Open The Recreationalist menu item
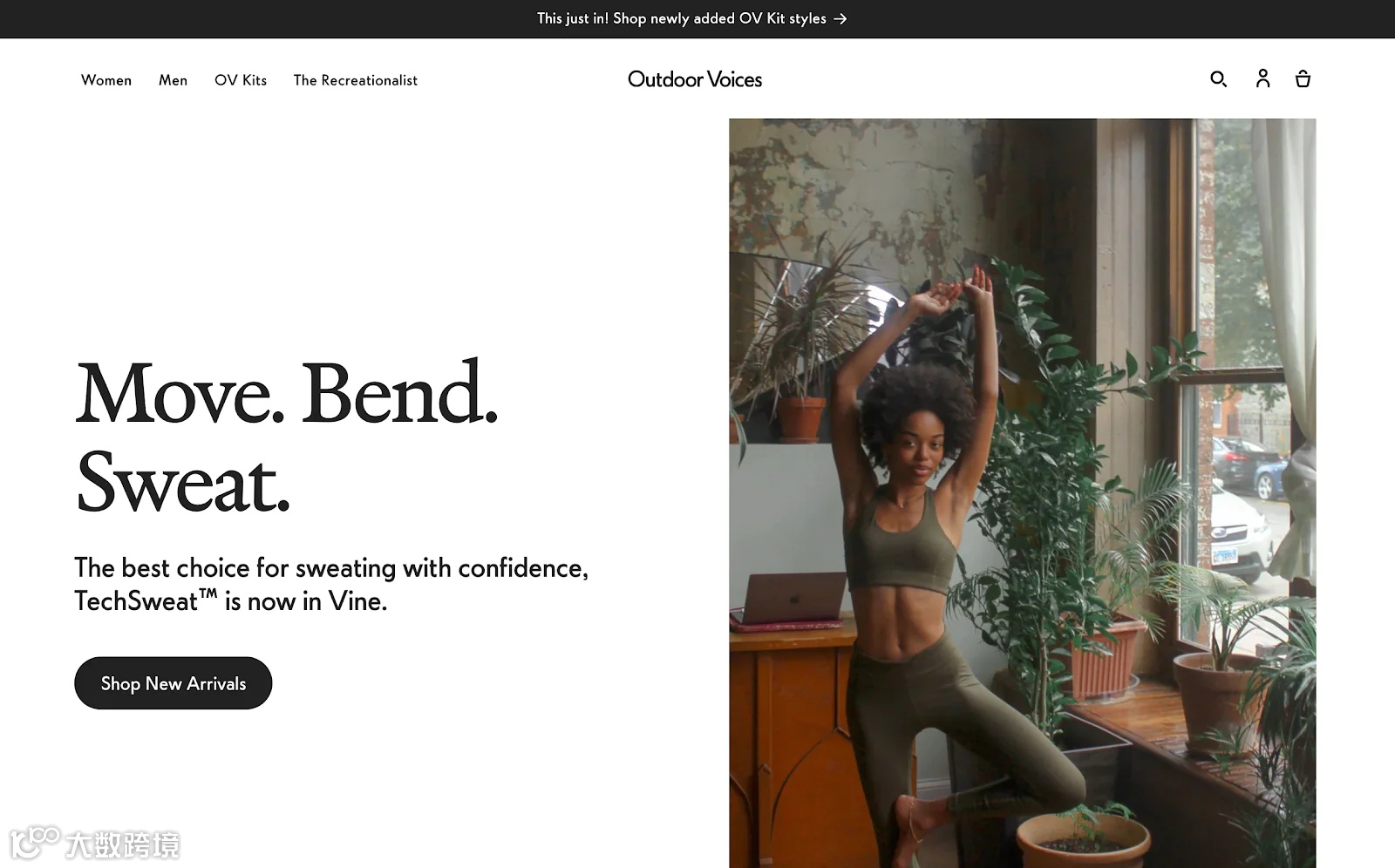Viewport: 1395px width, 868px height. coord(355,80)
